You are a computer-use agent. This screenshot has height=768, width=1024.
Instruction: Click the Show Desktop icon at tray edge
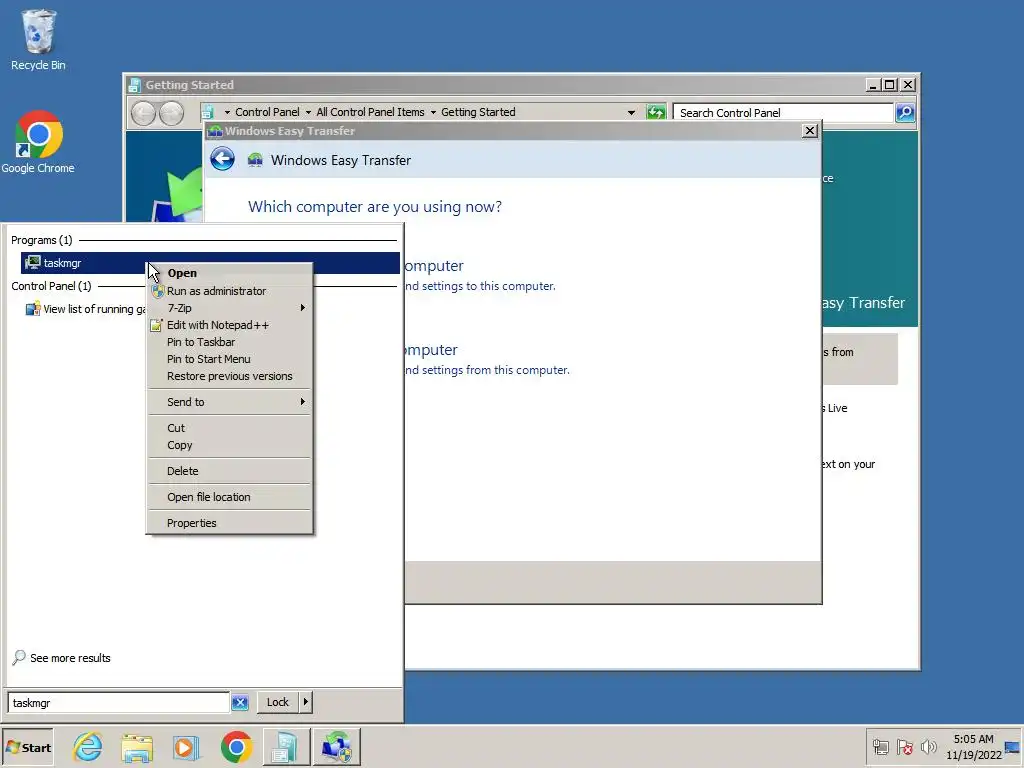pyautogui.click(x=1012, y=747)
